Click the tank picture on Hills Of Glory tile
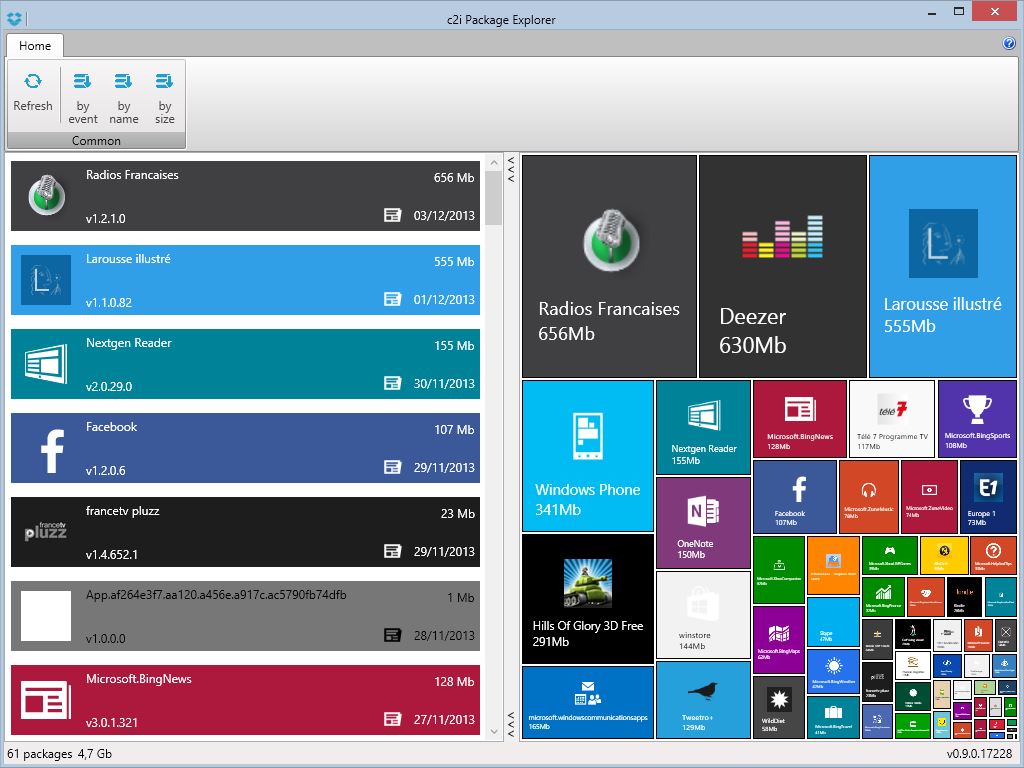1024x768 pixels. coord(588,583)
